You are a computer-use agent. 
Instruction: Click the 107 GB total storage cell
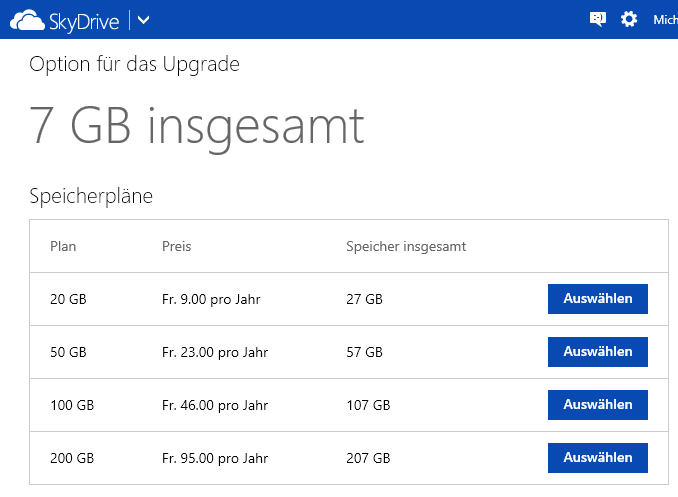[368, 405]
